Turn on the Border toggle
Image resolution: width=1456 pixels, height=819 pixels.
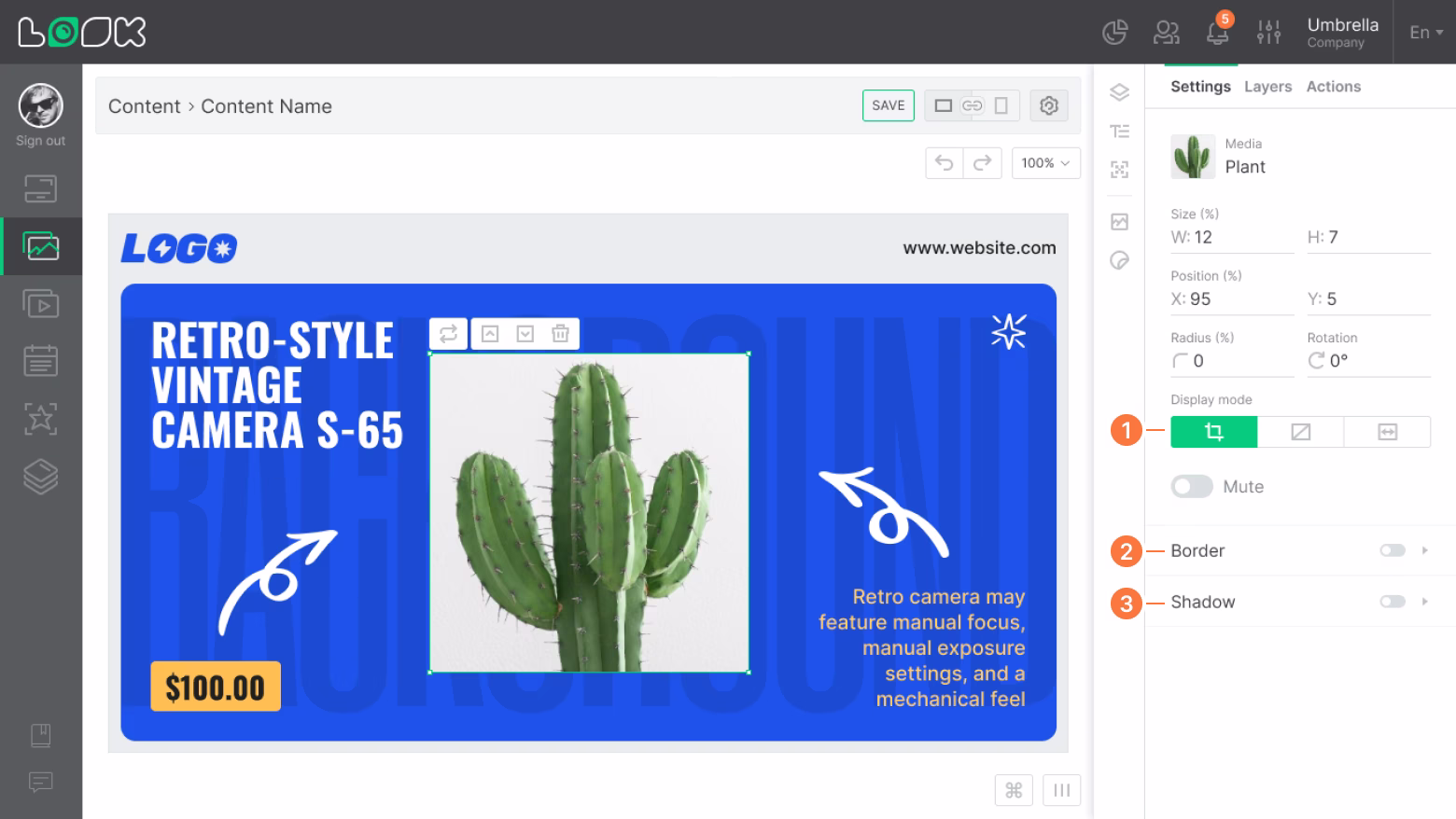pos(1392,550)
